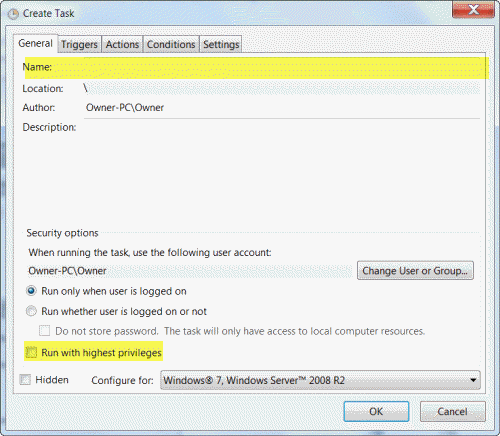The image size is (500, 436).
Task: Close the Create Task dialog
Action: [x=473, y=10]
